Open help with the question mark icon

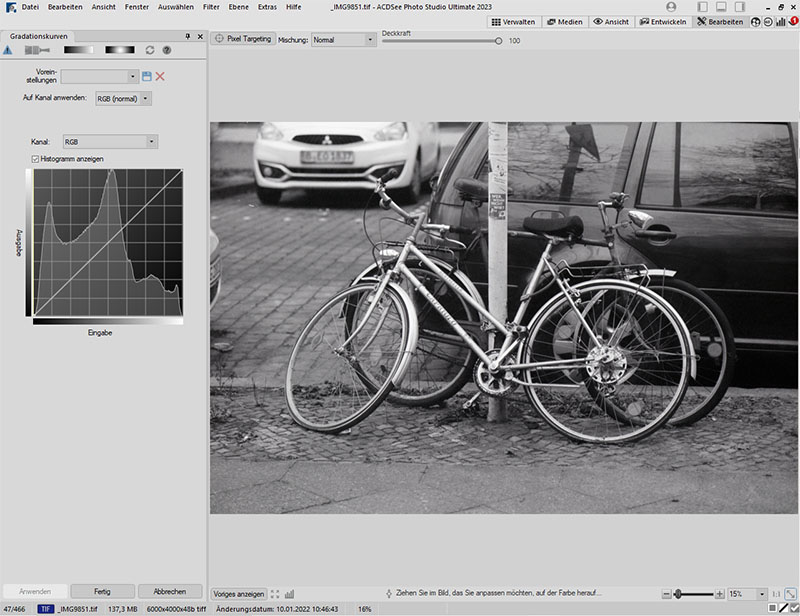pos(166,50)
